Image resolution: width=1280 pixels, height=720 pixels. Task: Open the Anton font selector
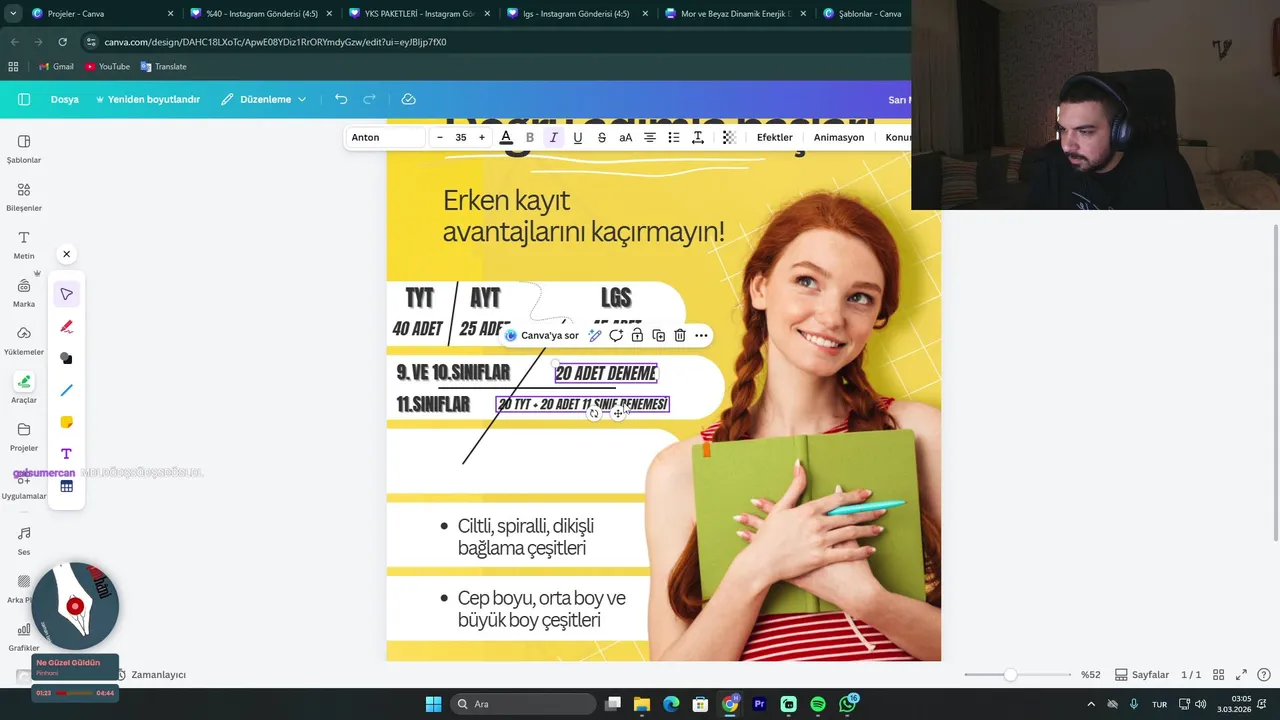point(386,137)
